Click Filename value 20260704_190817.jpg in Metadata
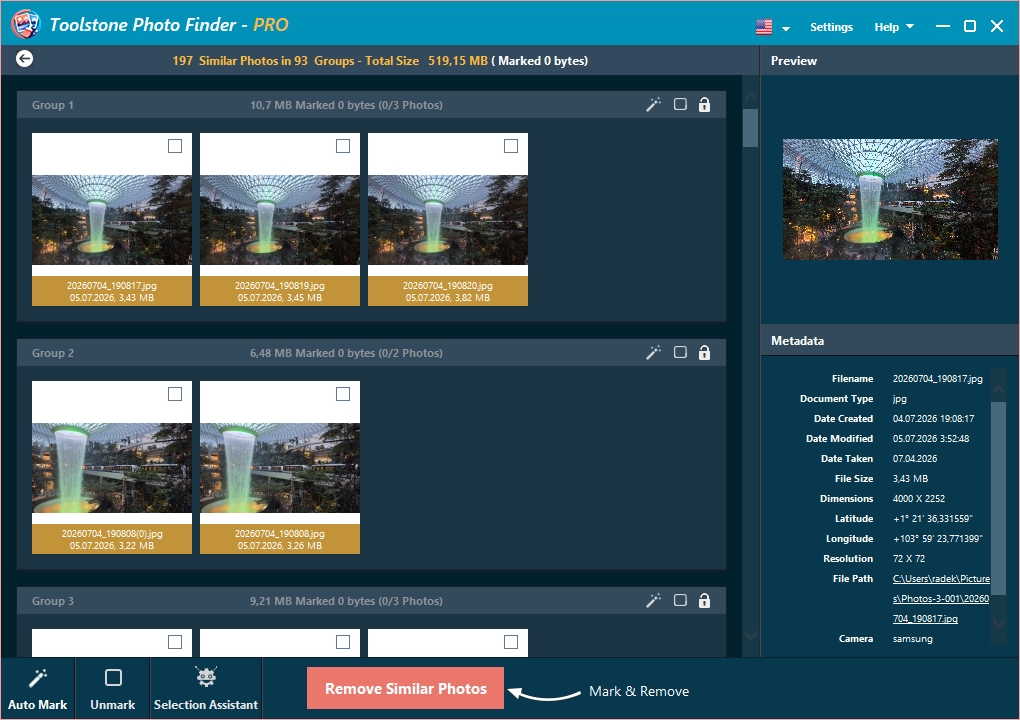The height and width of the screenshot is (720, 1020). [x=937, y=378]
